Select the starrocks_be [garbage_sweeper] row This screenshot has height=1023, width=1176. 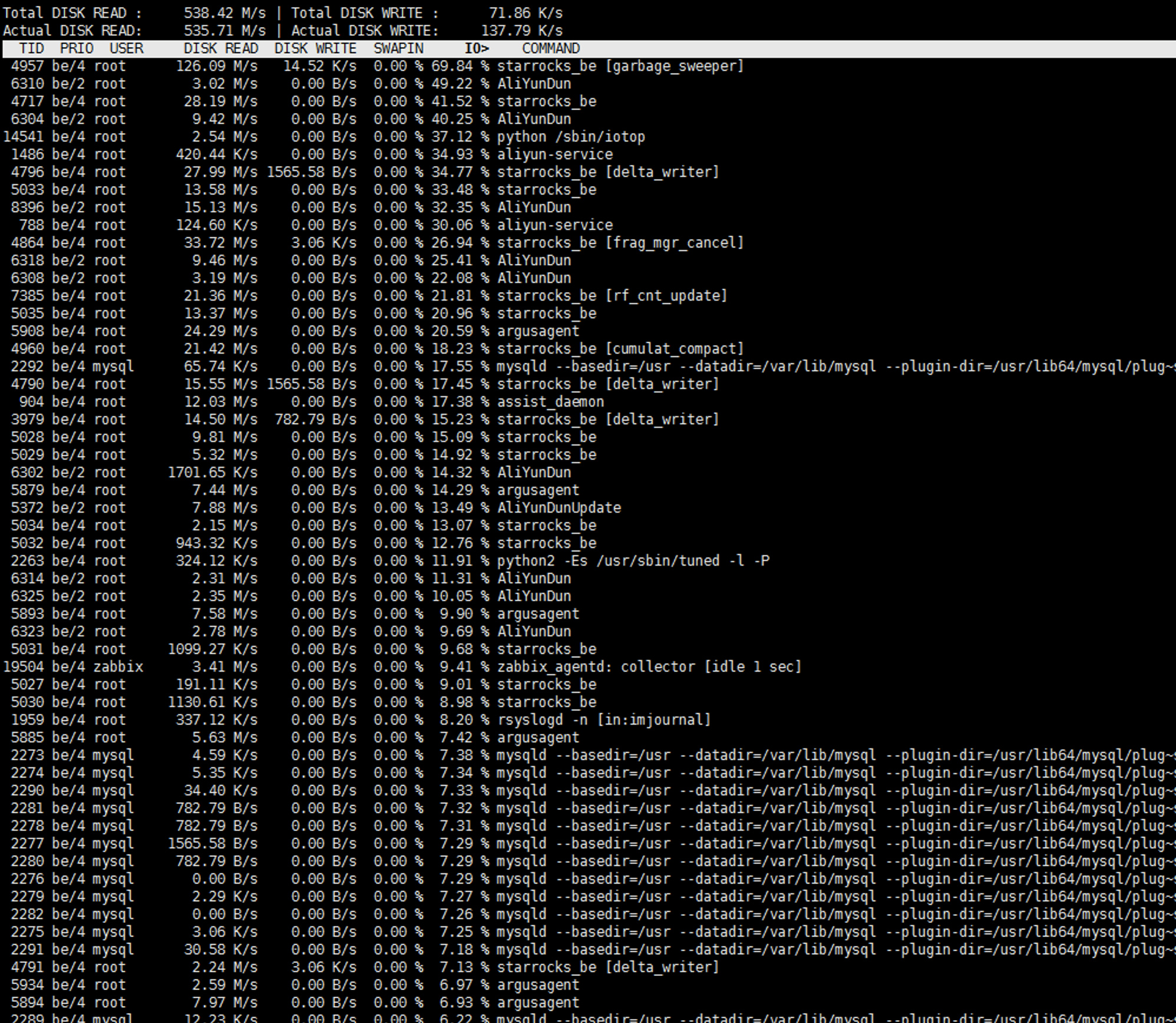620,66
